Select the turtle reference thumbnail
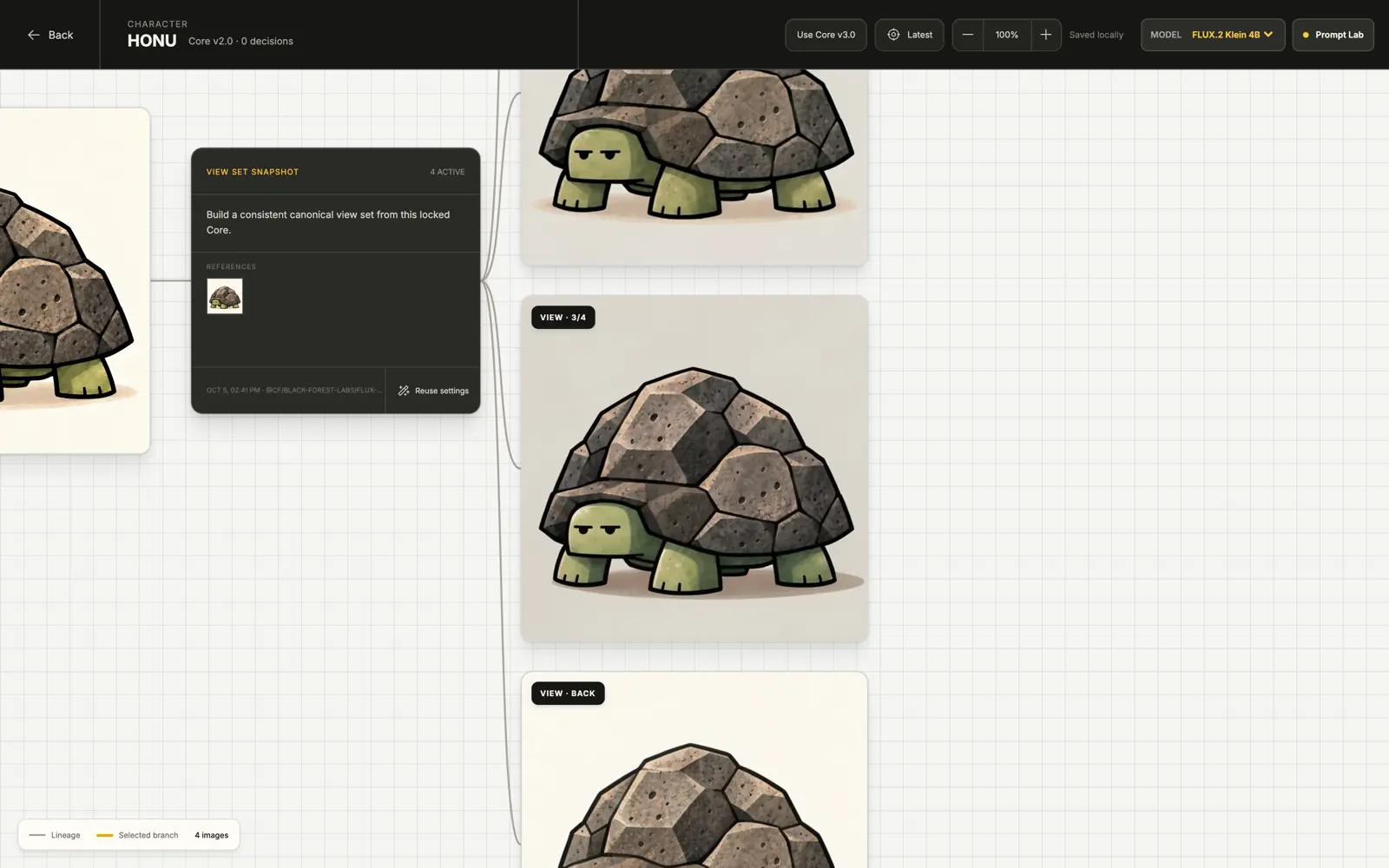This screenshot has height=868, width=1389. (225, 296)
